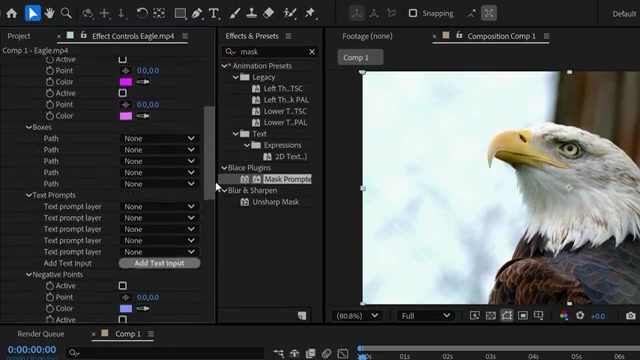This screenshot has height=360, width=640.
Task: Toggle the stopwatch for the blue Color property
Action: [50, 309]
